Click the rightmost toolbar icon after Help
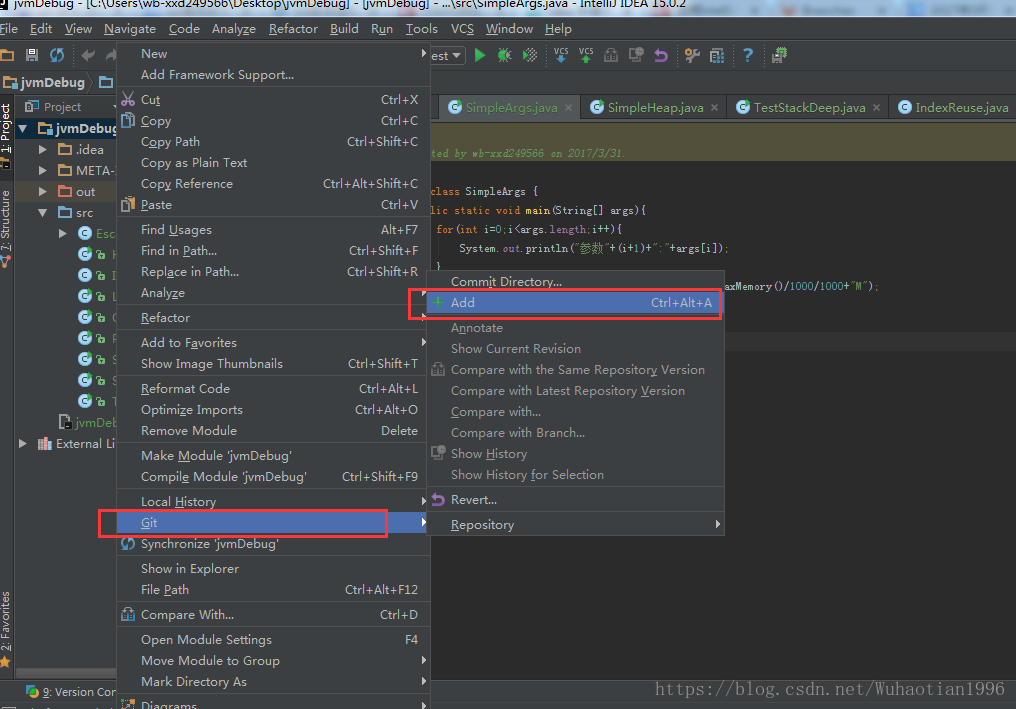The image size is (1016, 709). point(779,56)
